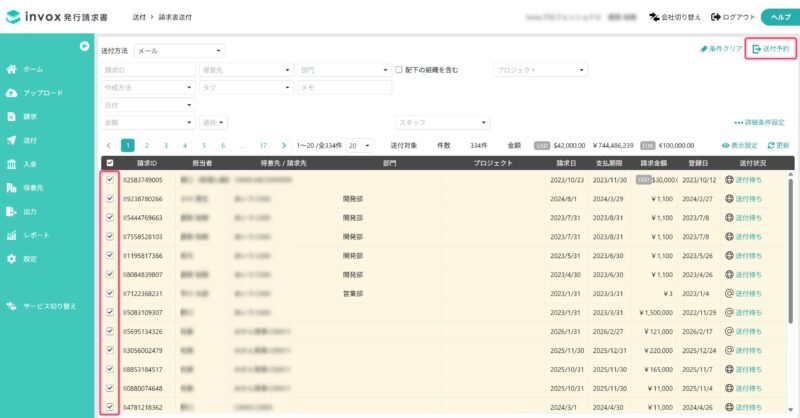Open the タグ filter dropdown
The image size is (800, 418).
point(246,87)
